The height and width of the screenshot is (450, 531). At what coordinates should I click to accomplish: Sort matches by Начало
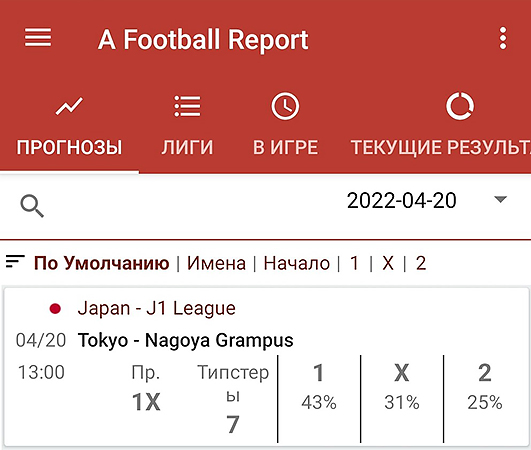tap(297, 263)
